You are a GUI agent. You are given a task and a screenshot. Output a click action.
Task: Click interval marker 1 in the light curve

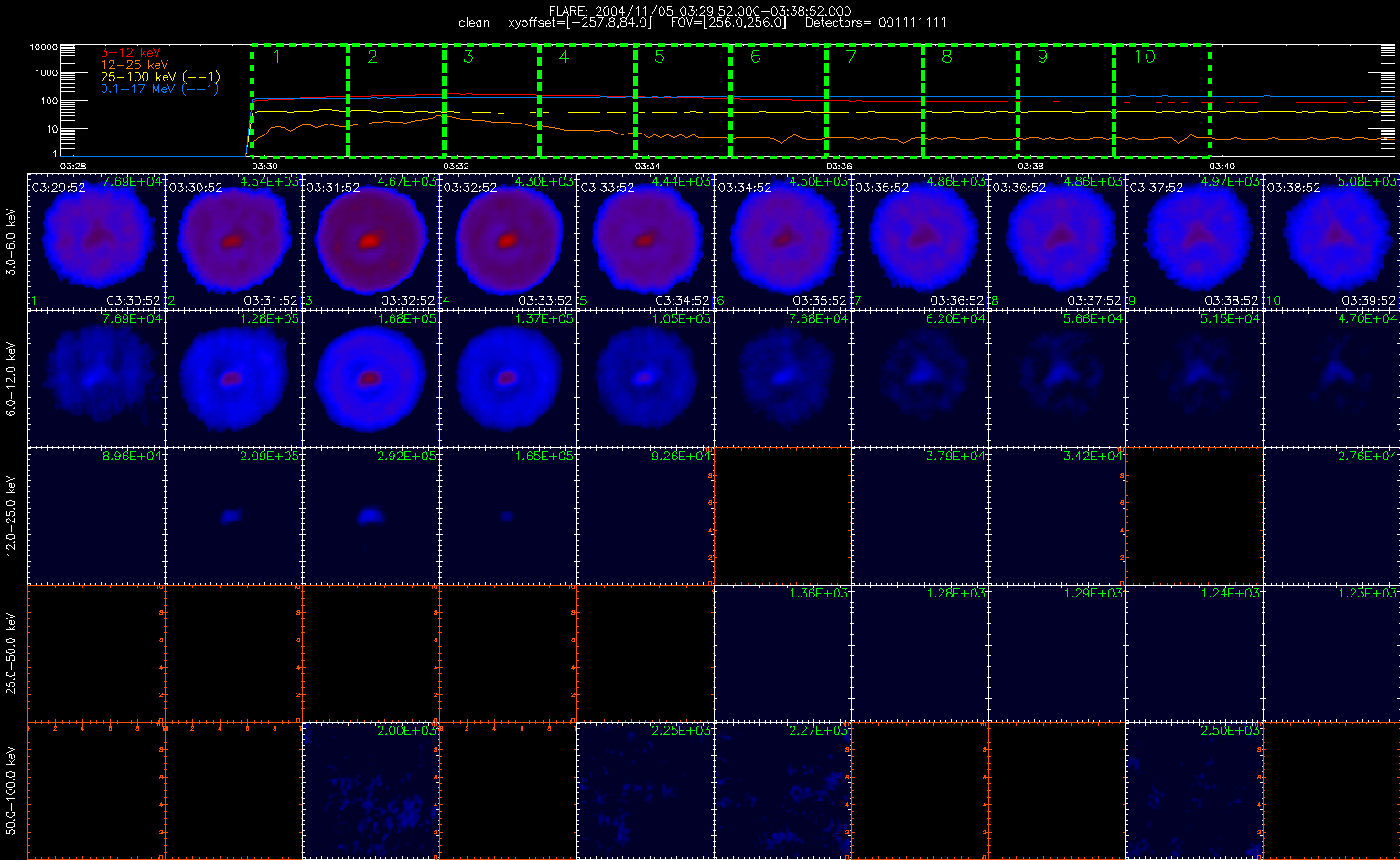coord(275,57)
